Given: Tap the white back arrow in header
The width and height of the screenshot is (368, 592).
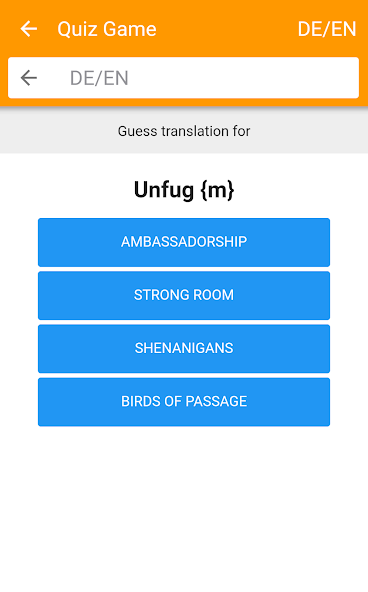Looking at the screenshot, I should click(x=29, y=29).
